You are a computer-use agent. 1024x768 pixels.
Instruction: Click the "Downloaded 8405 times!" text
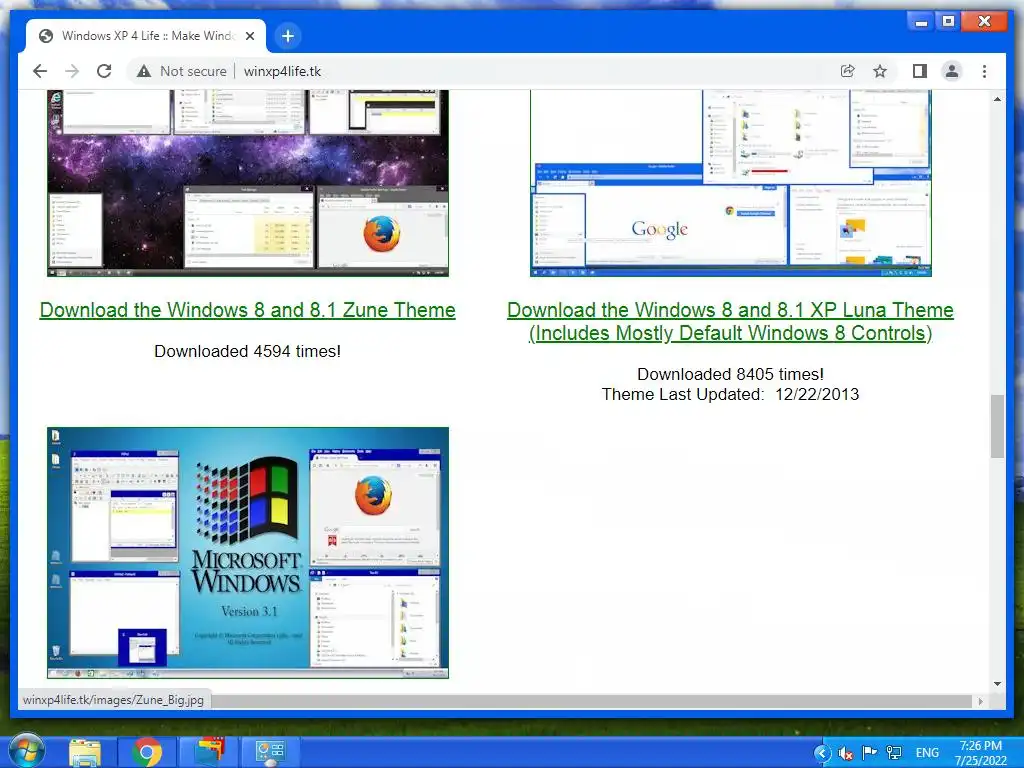730,374
